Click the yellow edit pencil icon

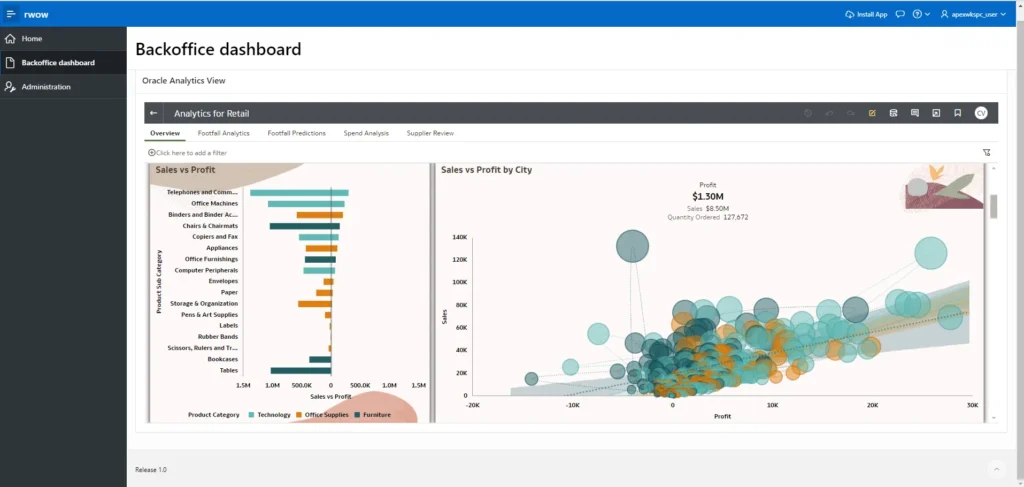pos(872,113)
